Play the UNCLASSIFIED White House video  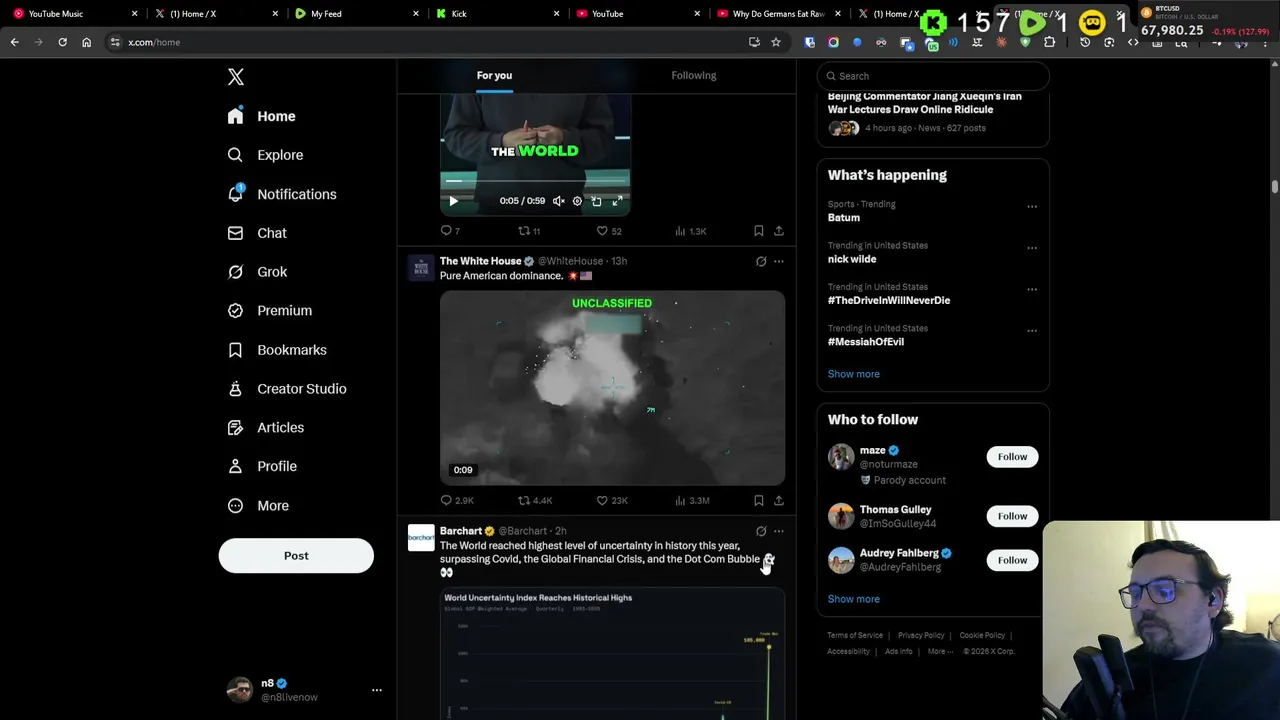(x=612, y=388)
